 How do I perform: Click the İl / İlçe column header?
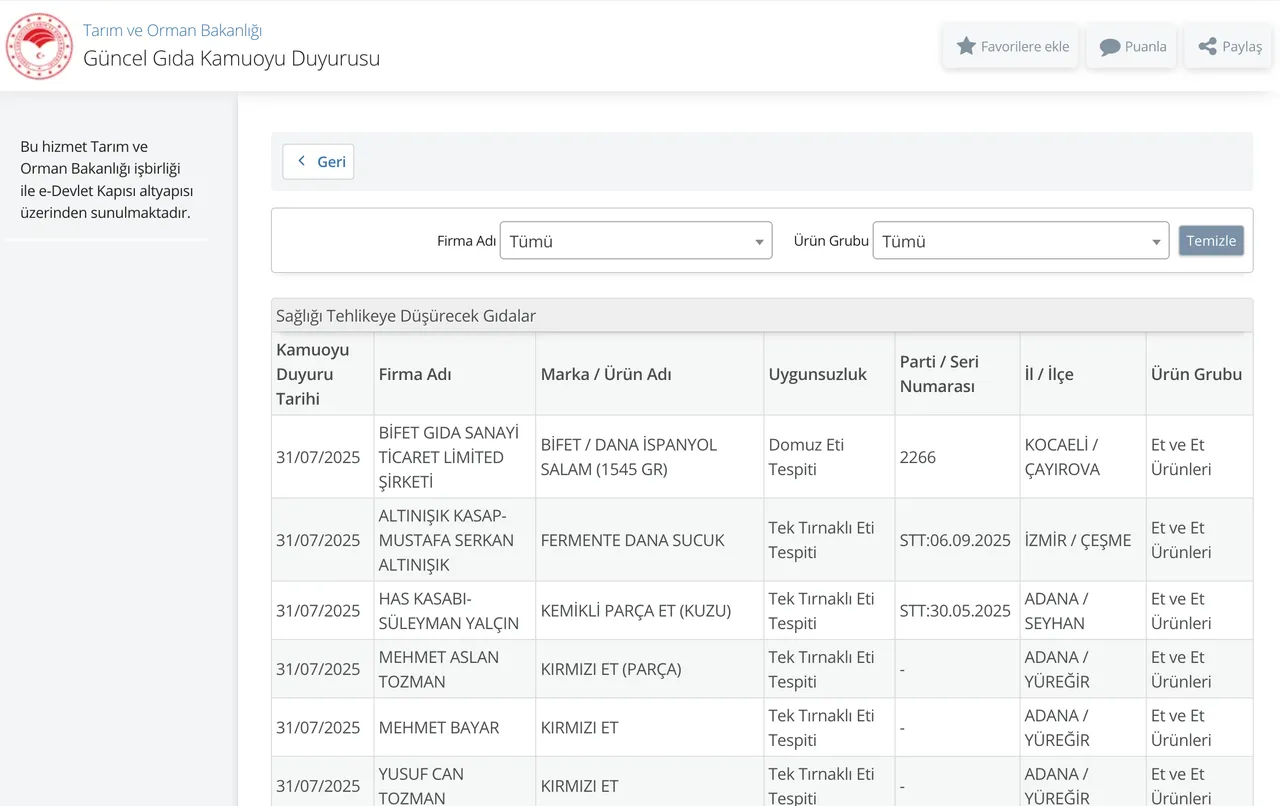[1049, 374]
